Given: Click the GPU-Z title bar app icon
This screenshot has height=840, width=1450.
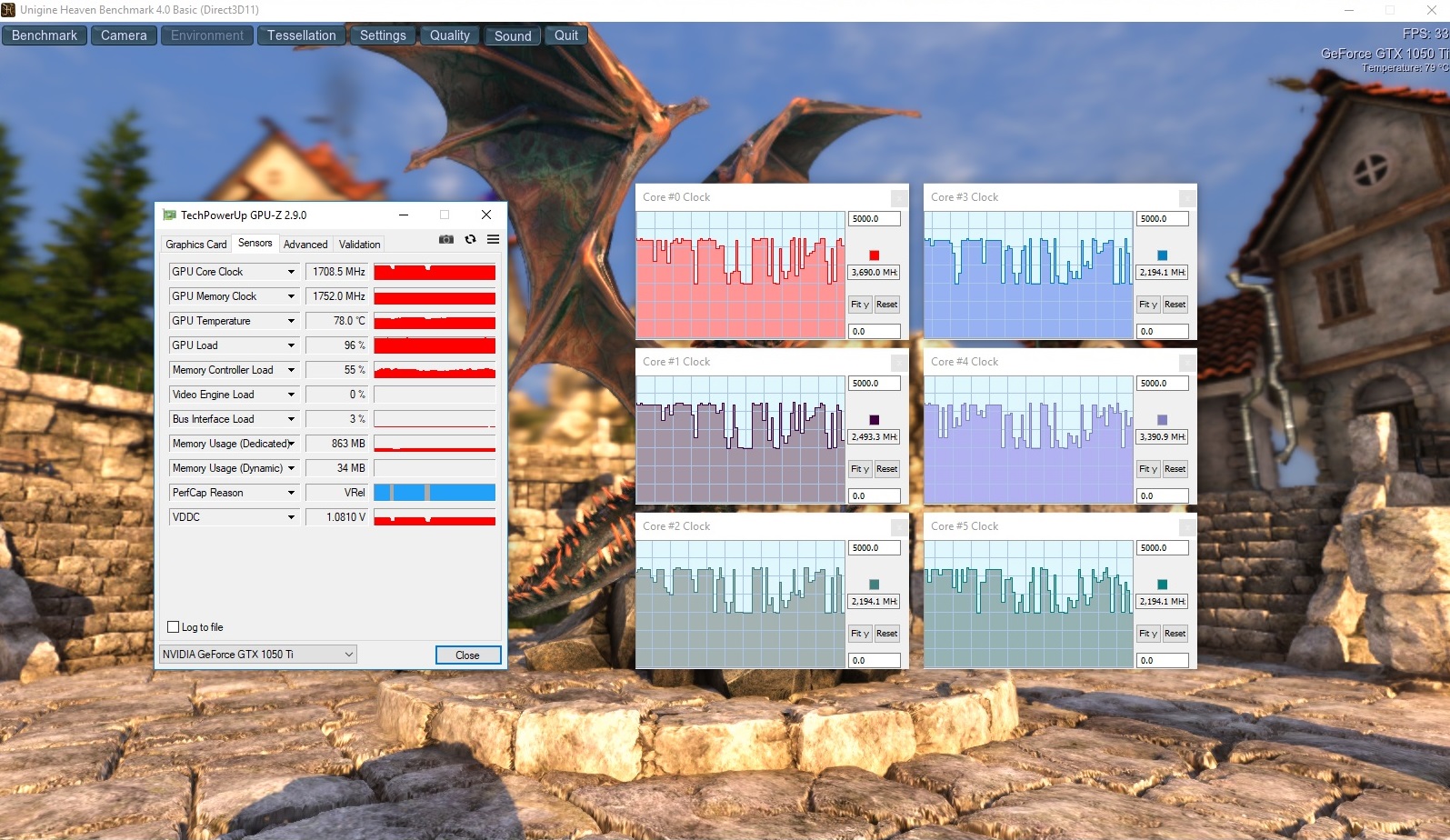Looking at the screenshot, I should 169,215.
